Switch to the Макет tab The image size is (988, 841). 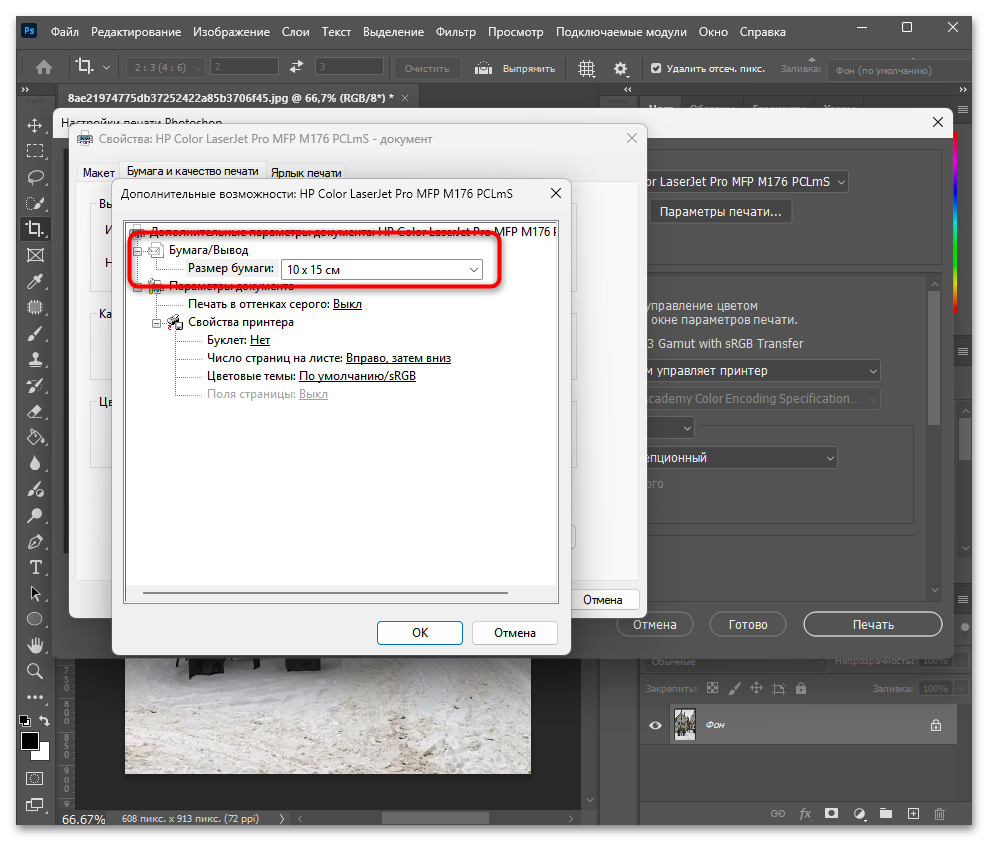tap(99, 173)
